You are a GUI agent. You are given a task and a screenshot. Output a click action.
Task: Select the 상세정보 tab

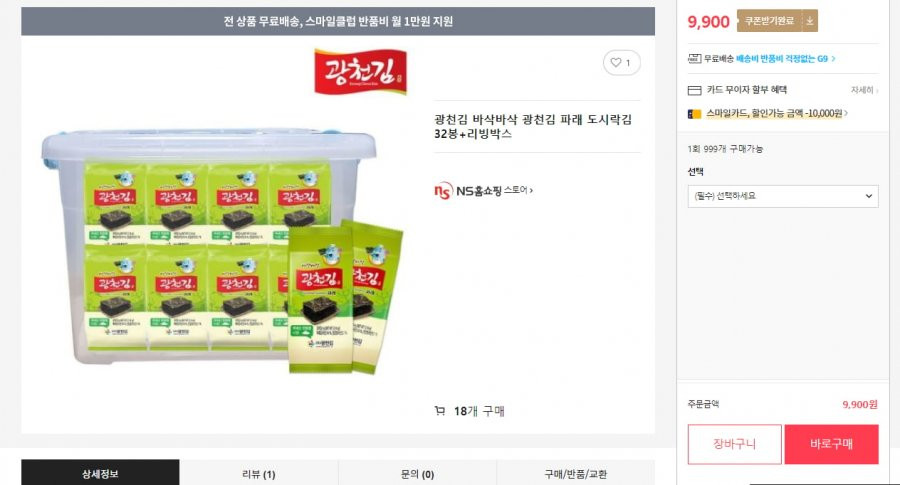pyautogui.click(x=100, y=474)
